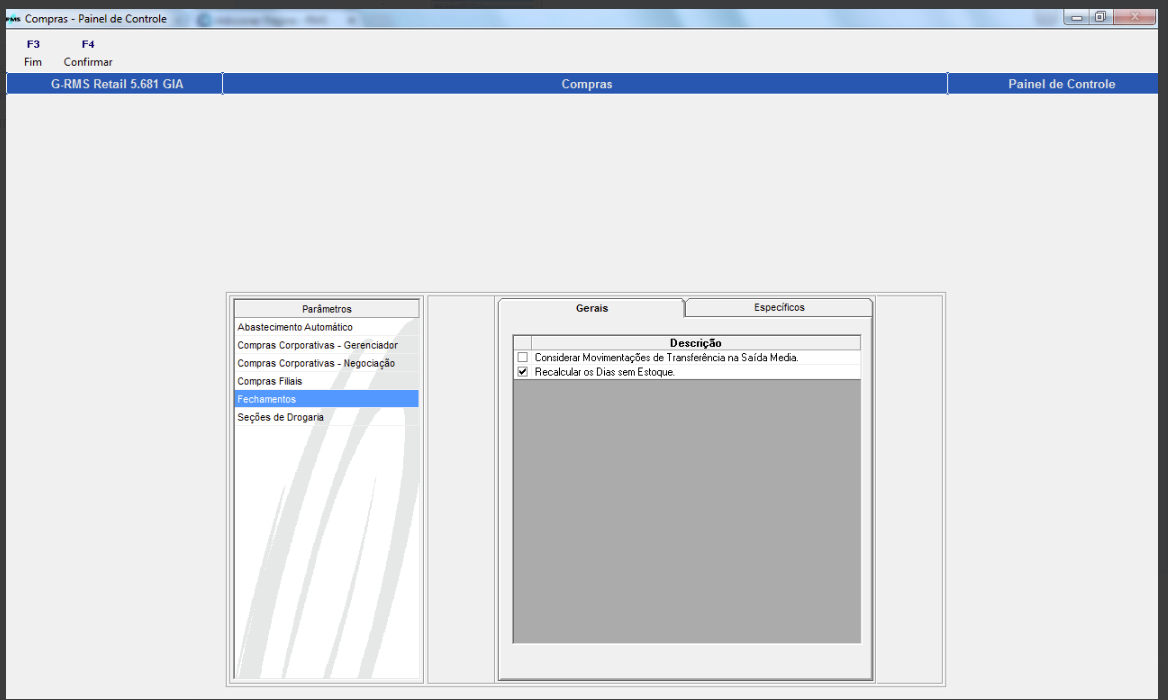Click the Parâmetros list header
Image resolution: width=1168 pixels, height=700 pixels.
pyautogui.click(x=326, y=308)
